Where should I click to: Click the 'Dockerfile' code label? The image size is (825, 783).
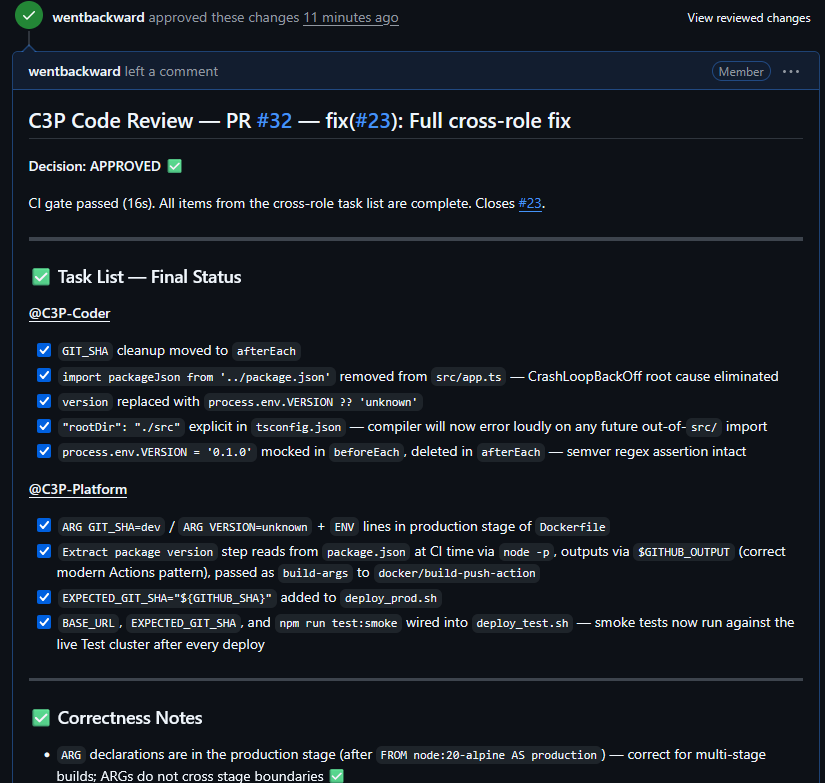click(572, 527)
